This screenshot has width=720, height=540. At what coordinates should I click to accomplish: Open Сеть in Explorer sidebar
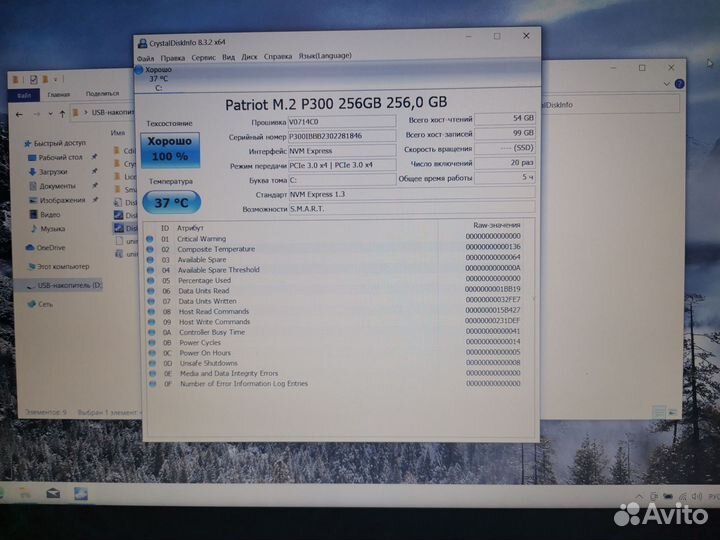point(40,304)
